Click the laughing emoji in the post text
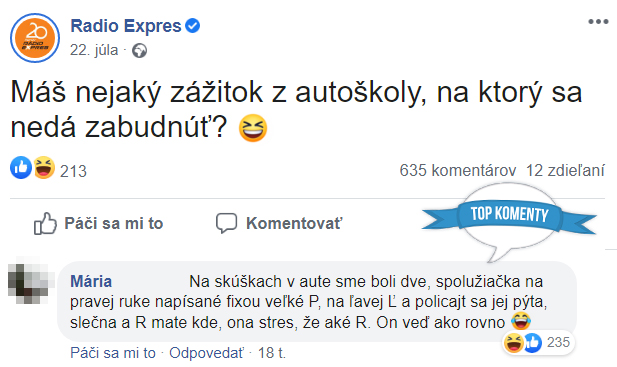 pos(253,128)
